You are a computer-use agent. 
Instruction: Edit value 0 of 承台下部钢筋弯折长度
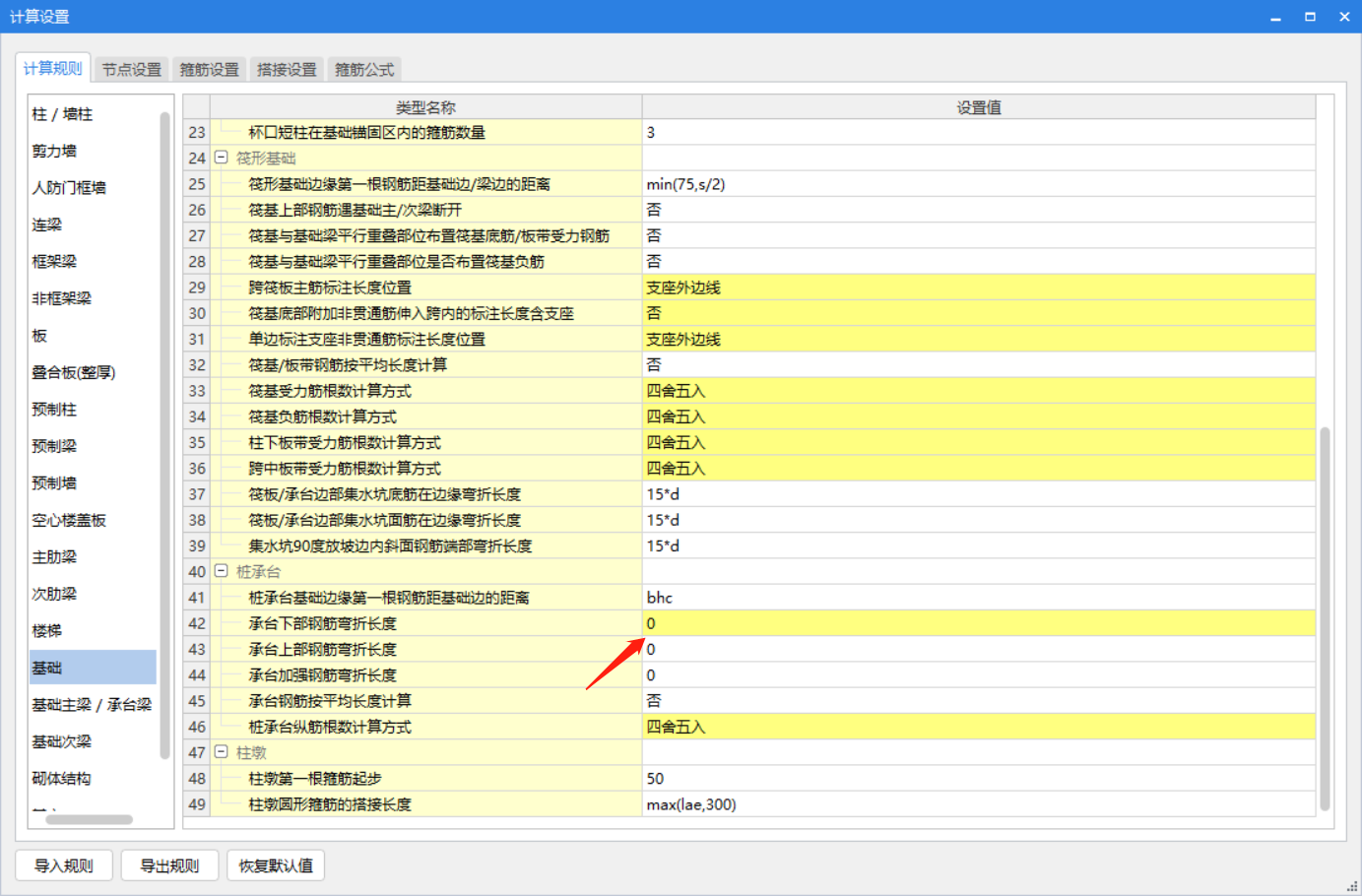979,623
